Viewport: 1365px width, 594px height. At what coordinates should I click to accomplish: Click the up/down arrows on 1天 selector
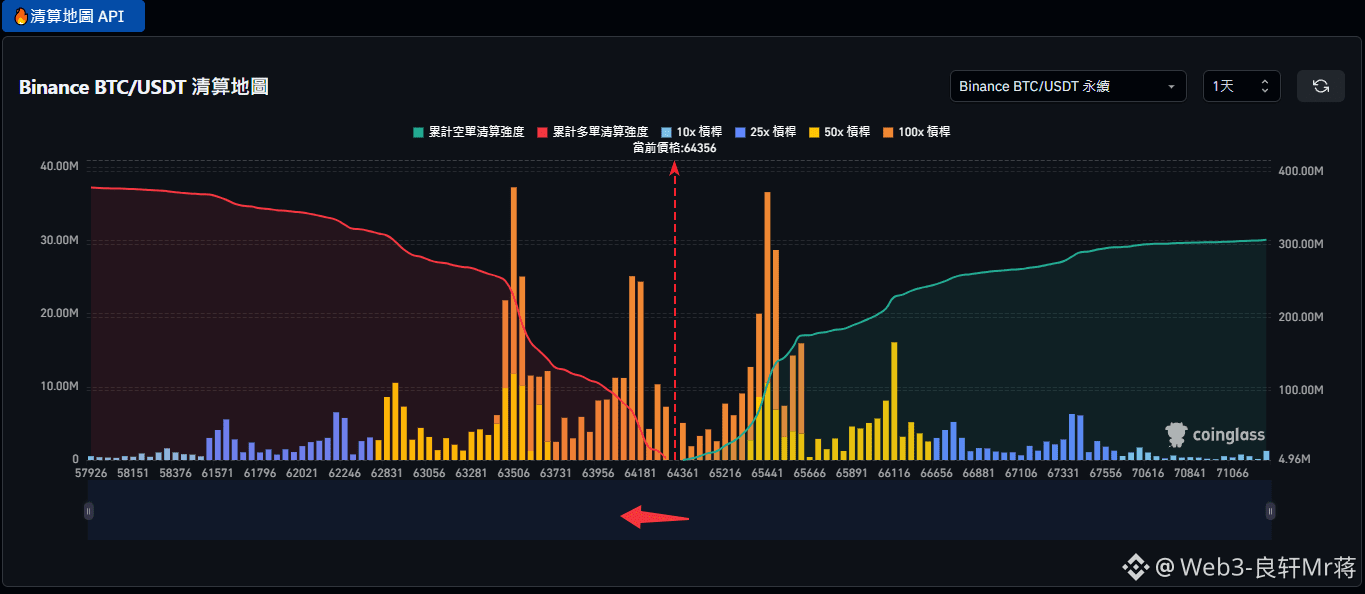[x=1266, y=86]
